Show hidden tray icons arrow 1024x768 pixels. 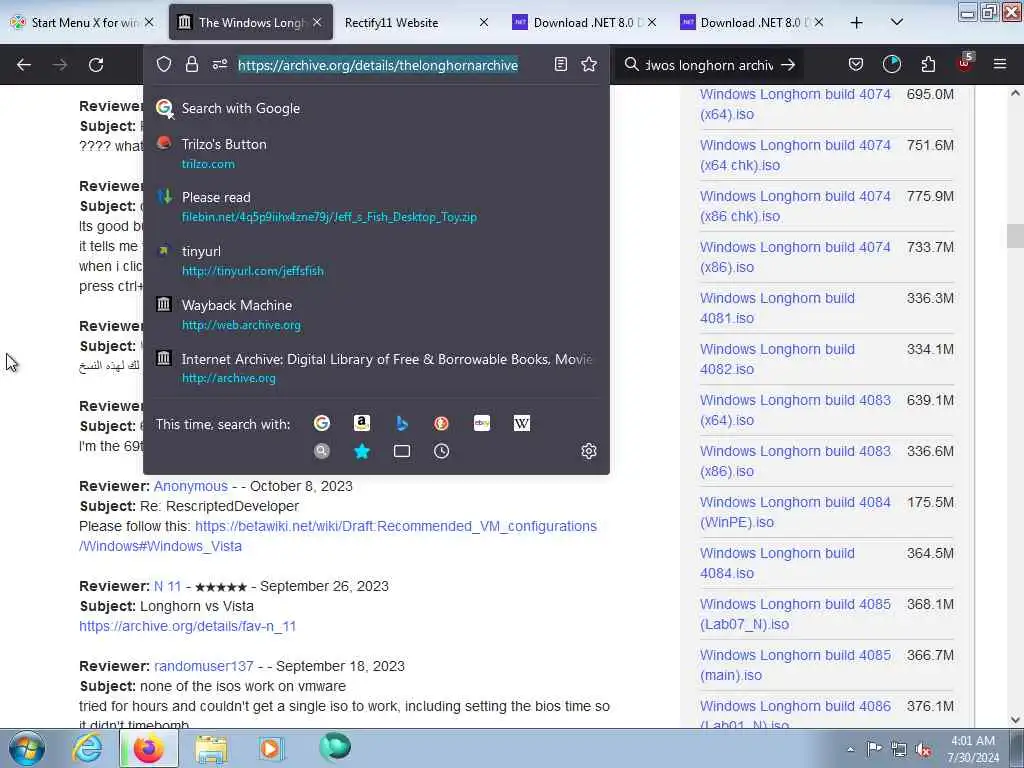(x=850, y=749)
